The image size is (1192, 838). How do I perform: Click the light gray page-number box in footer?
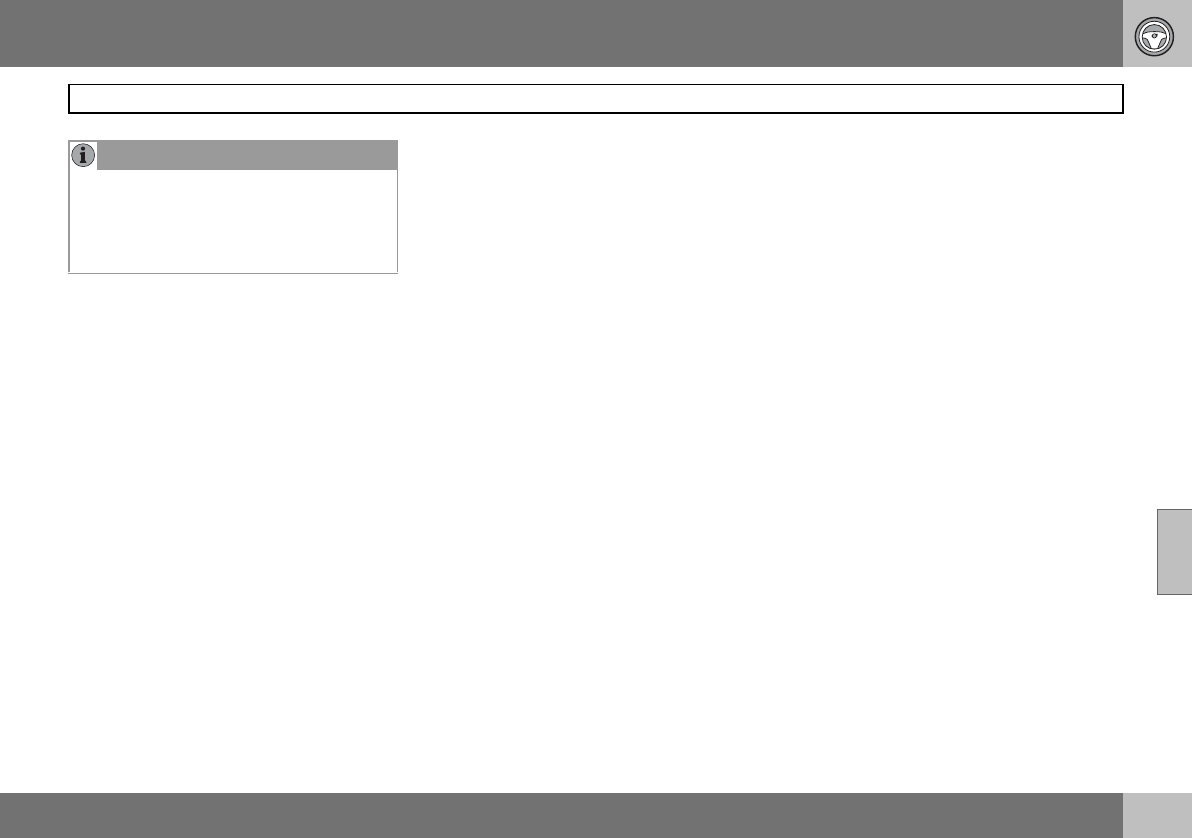(x=1157, y=815)
